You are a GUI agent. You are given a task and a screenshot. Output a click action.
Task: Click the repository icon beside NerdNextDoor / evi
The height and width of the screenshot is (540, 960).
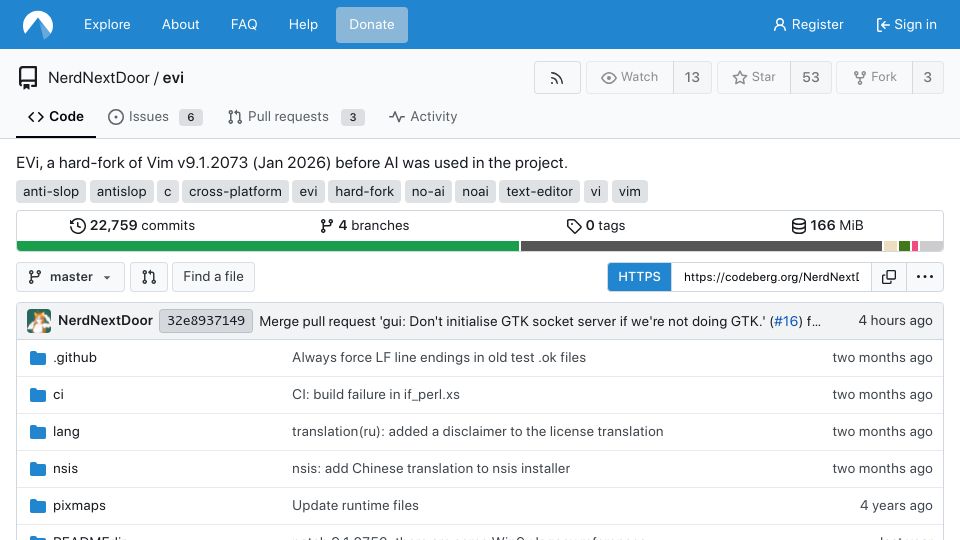(28, 78)
